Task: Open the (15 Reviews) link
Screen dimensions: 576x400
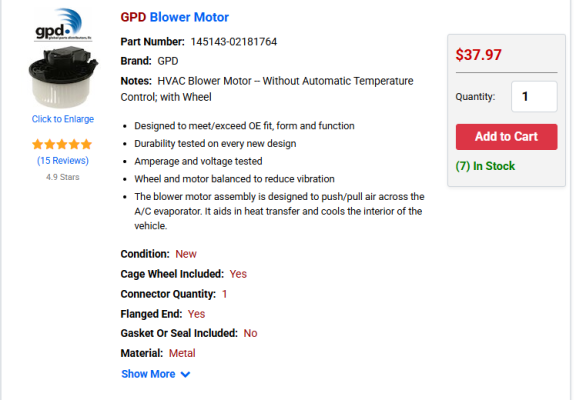Action: (63, 161)
